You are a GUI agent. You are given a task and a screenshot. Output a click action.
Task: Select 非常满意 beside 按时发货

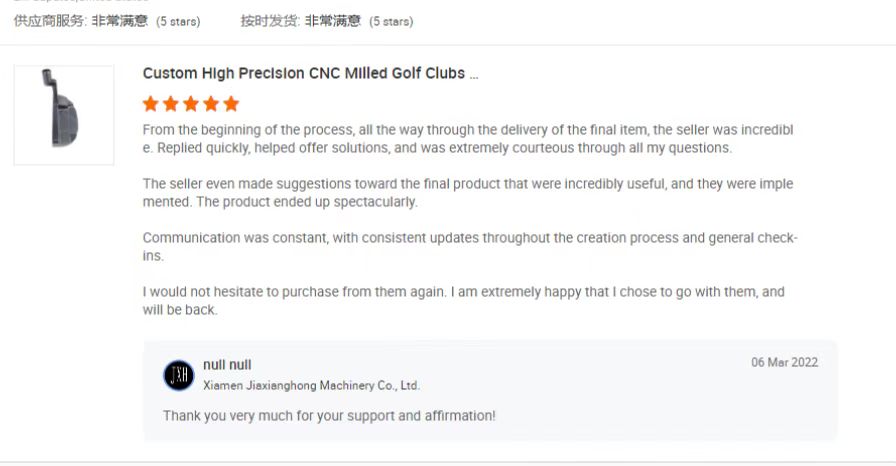tap(333, 21)
